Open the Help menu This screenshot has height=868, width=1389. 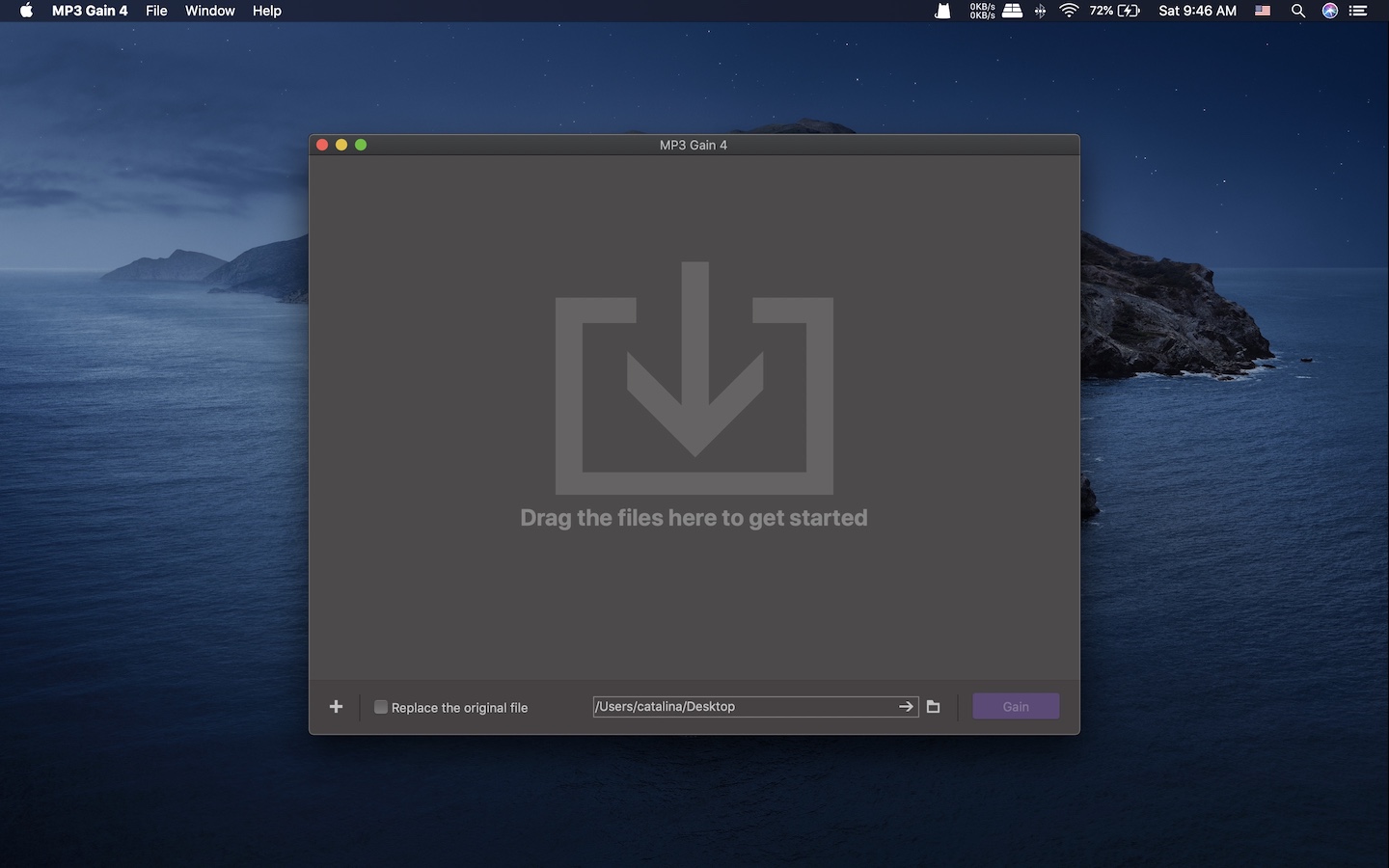[x=266, y=11]
